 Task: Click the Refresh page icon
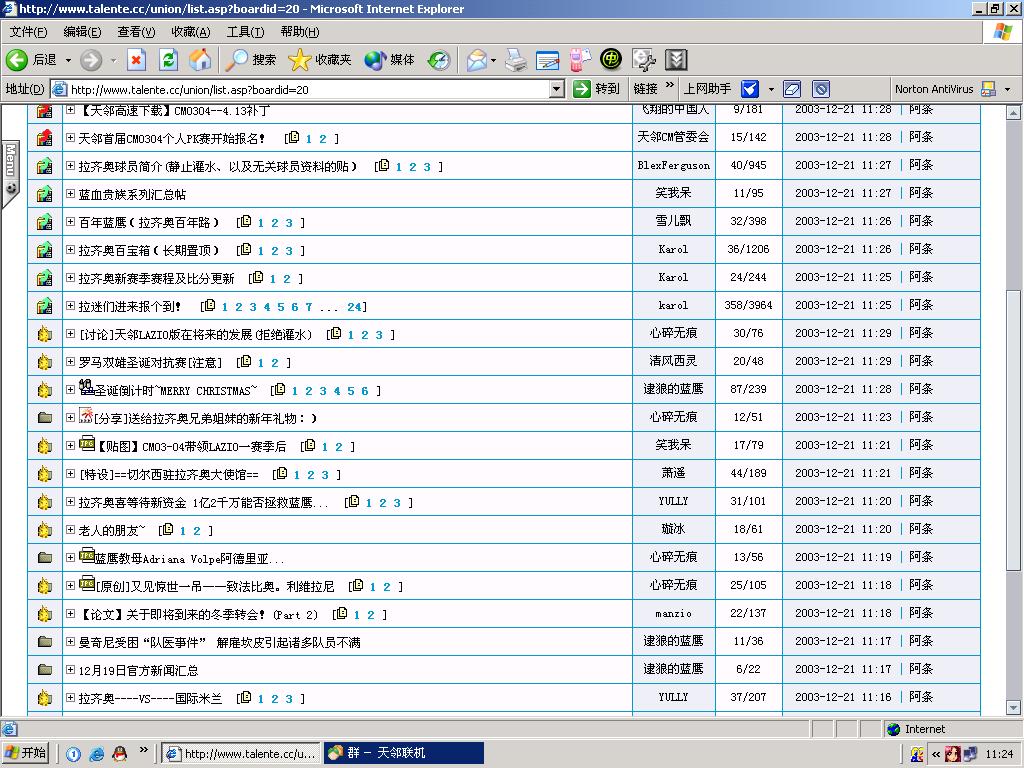[168, 60]
